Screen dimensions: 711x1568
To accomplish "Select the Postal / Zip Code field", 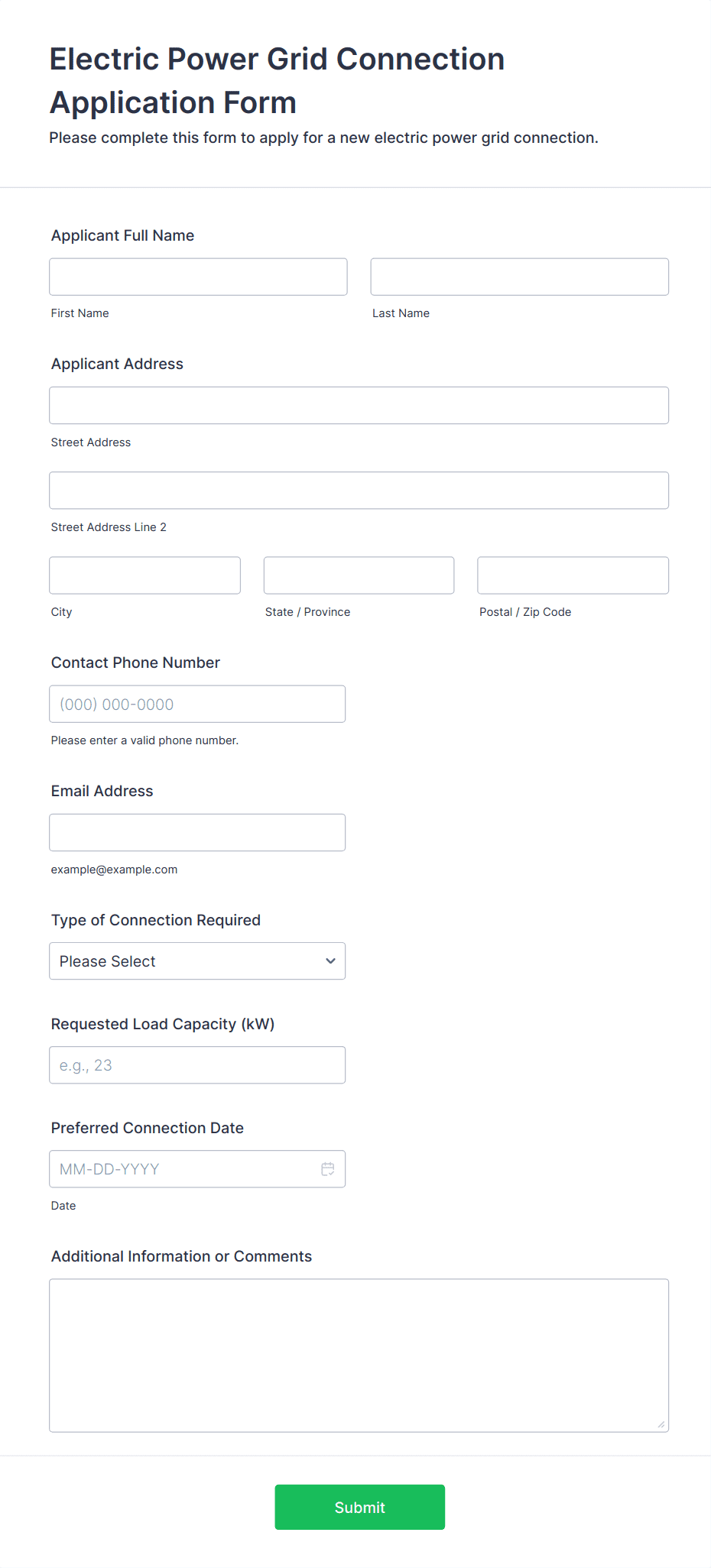I will [572, 575].
